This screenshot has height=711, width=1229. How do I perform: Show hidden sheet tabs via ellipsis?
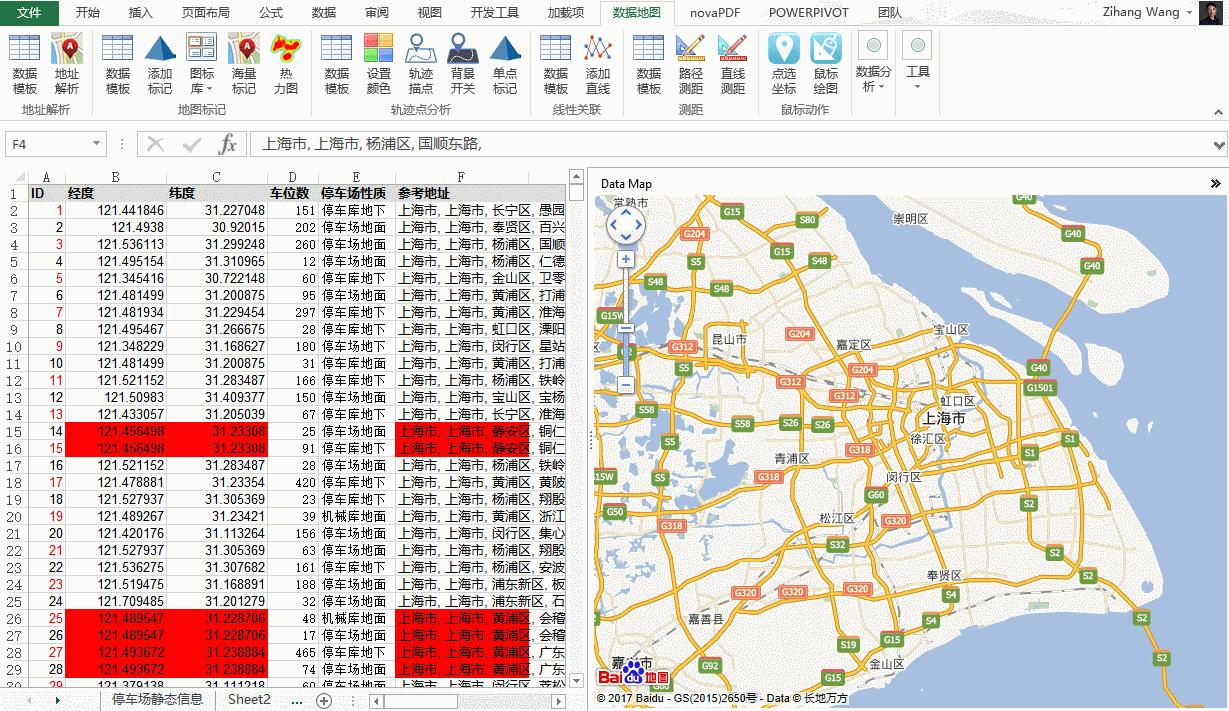(297, 700)
